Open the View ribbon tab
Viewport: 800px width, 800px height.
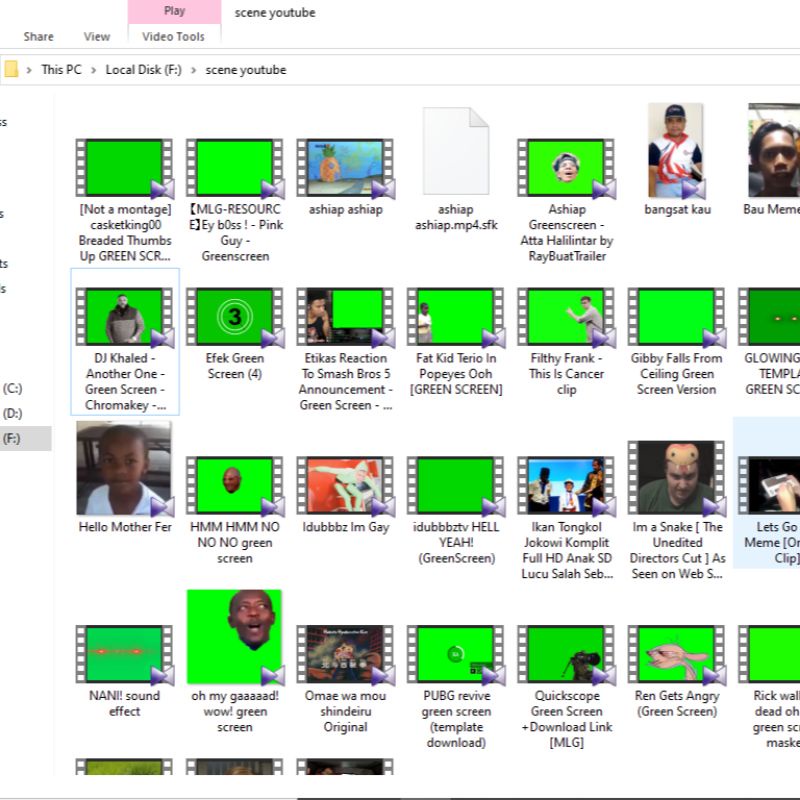(97, 37)
